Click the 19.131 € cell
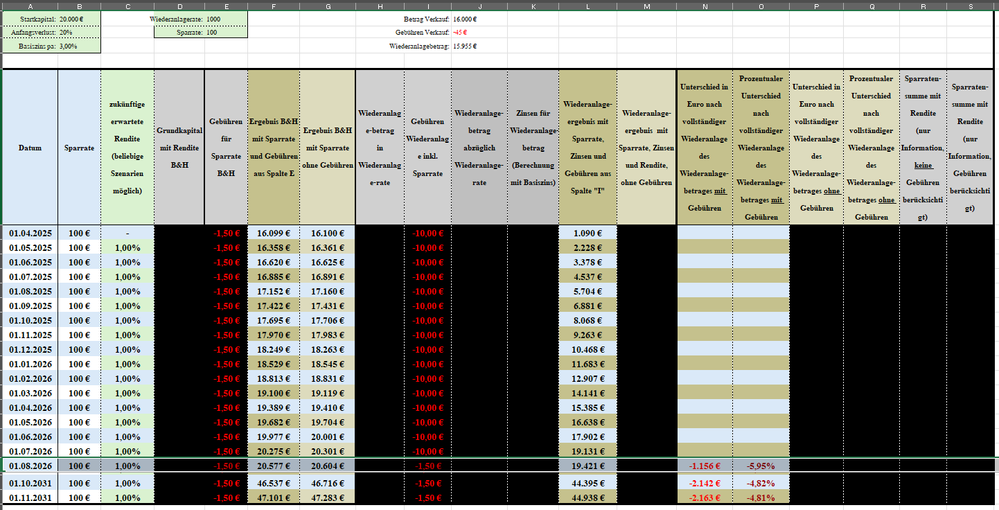The image size is (999, 510). tap(587, 451)
